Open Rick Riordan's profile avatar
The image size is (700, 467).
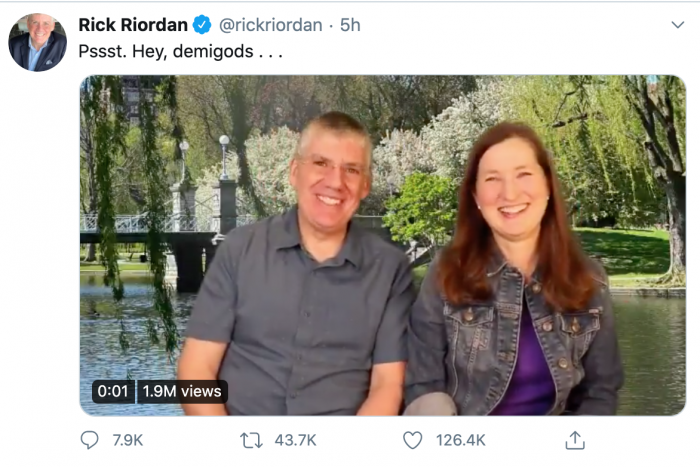[37, 42]
